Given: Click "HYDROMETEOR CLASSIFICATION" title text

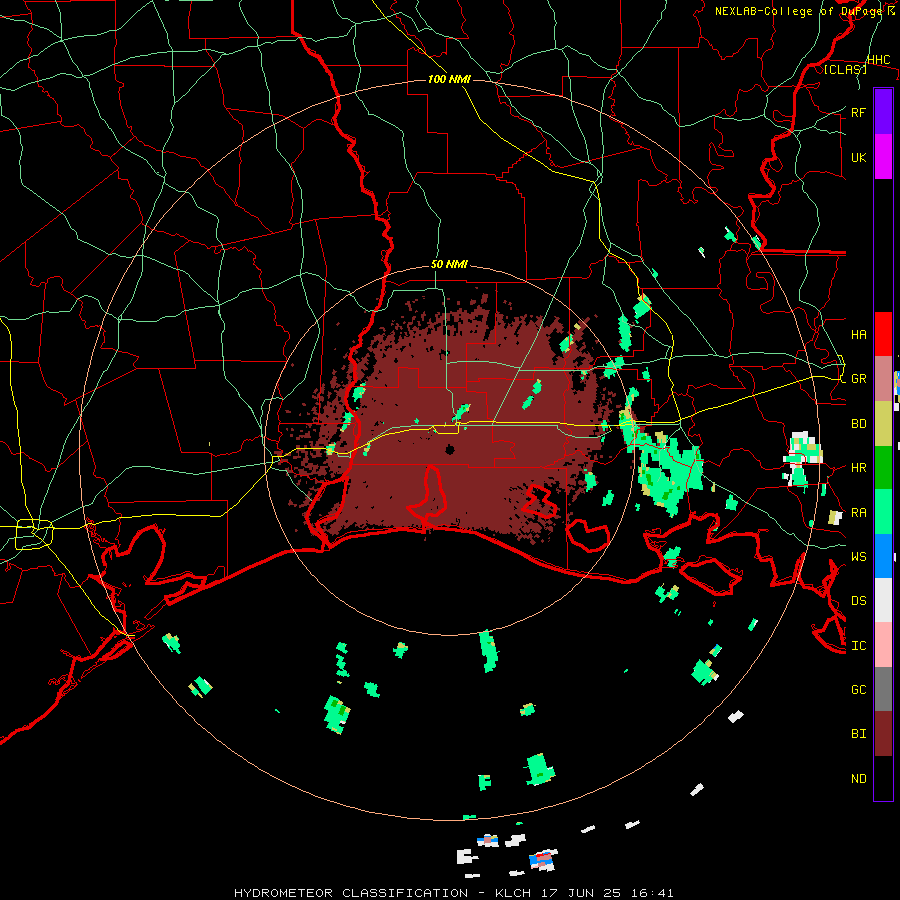Looking at the screenshot, I should click(351, 893).
